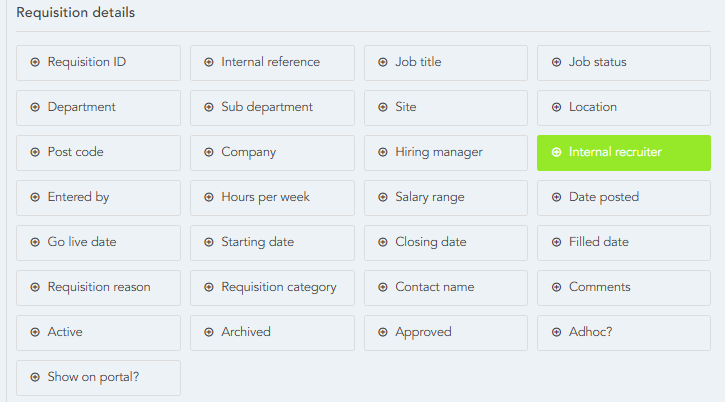Toggle the Show on portal? field
The height and width of the screenshot is (402, 725).
[x=98, y=378]
